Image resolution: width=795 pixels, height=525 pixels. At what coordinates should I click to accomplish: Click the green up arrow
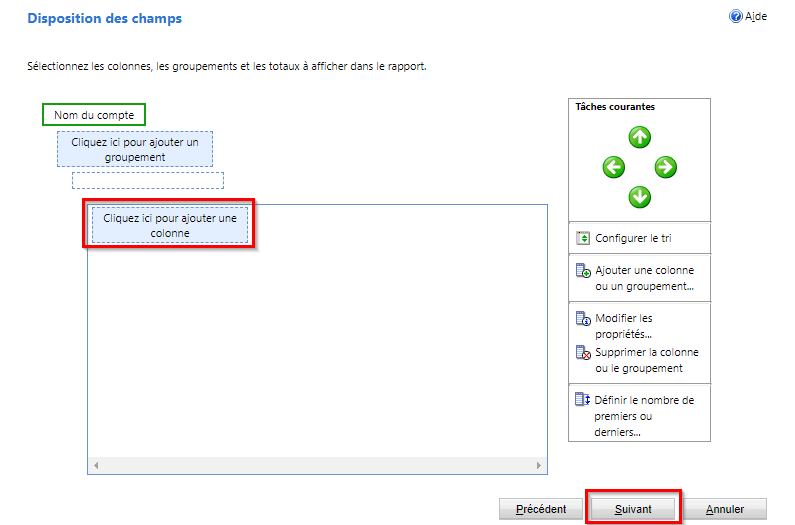click(x=639, y=137)
